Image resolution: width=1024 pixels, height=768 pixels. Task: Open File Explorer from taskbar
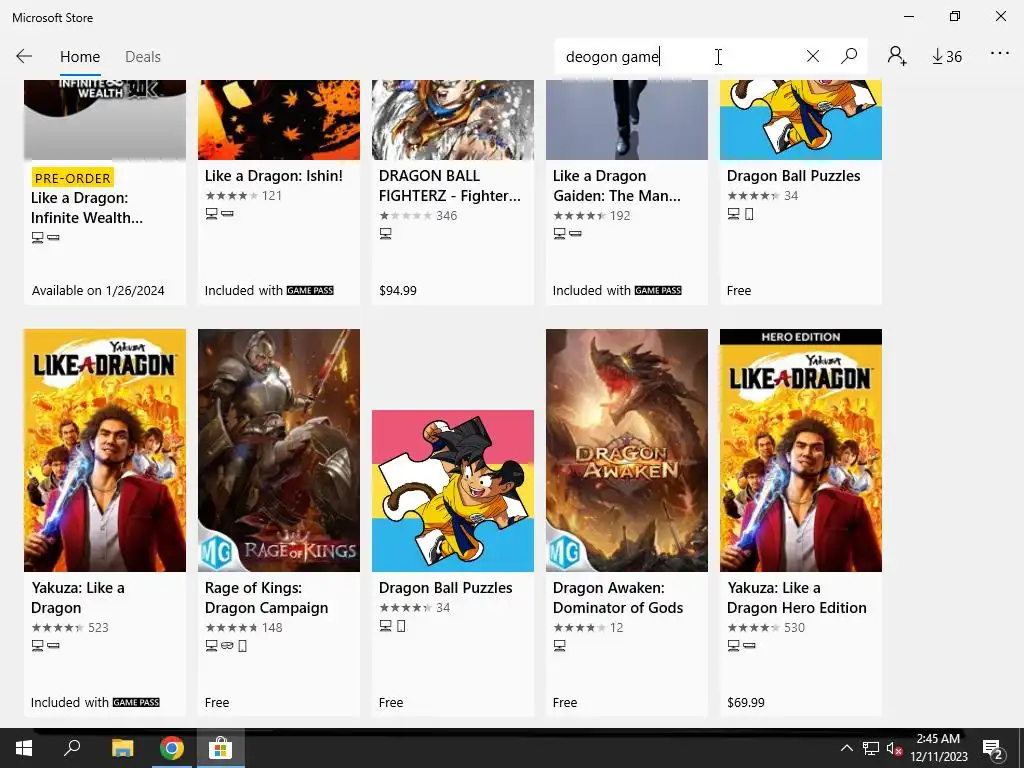122,748
